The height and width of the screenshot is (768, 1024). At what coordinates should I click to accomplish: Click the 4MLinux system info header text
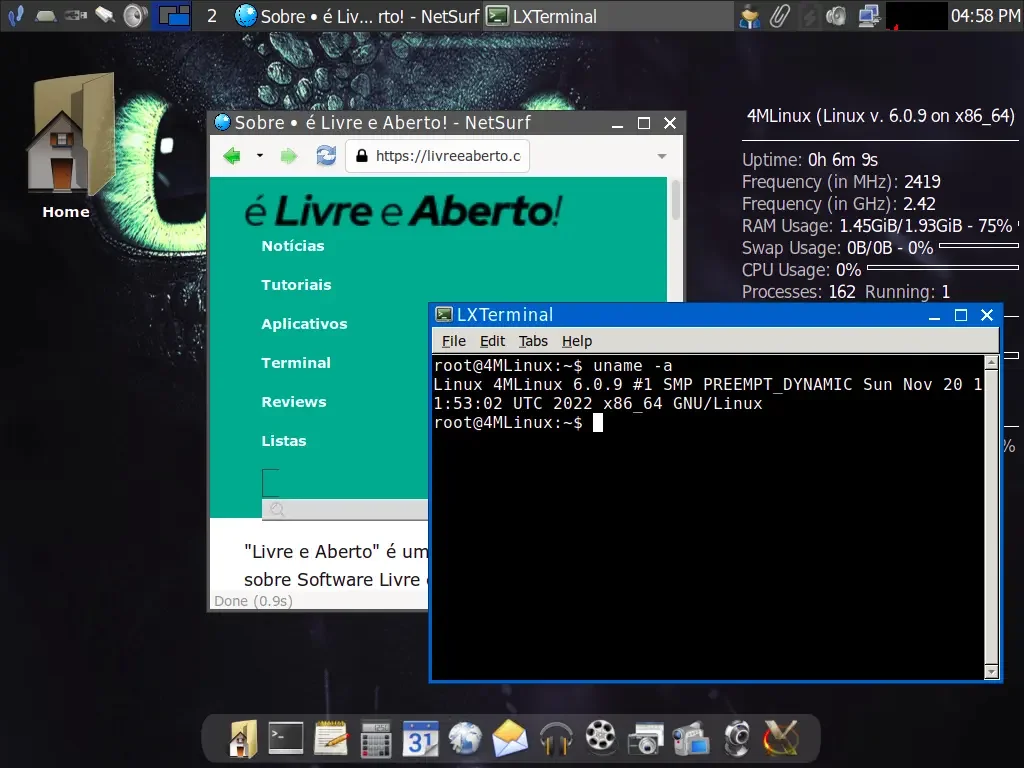click(880, 116)
